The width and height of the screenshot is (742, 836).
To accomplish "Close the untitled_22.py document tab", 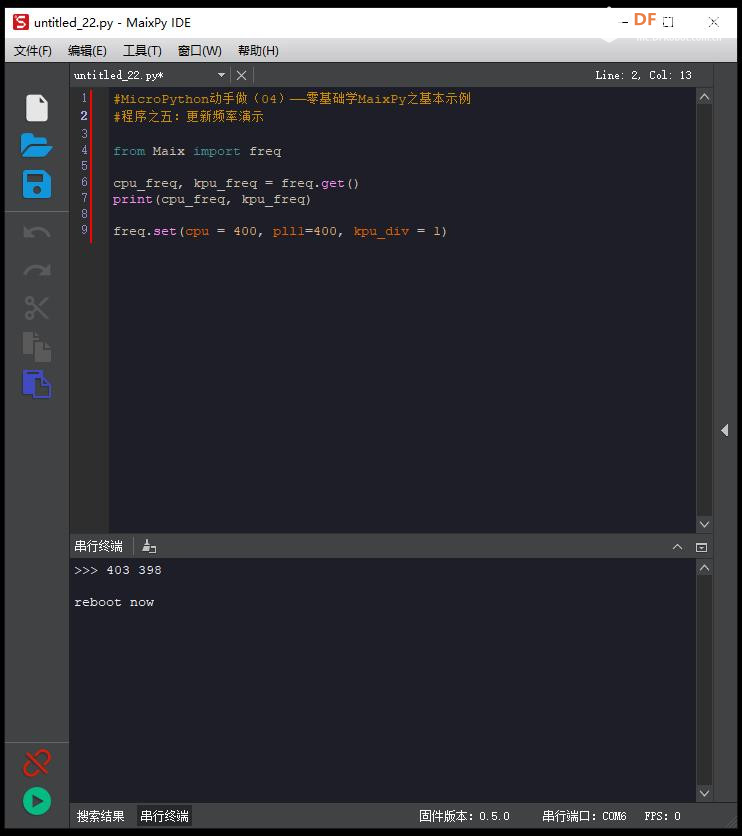I will coord(241,75).
